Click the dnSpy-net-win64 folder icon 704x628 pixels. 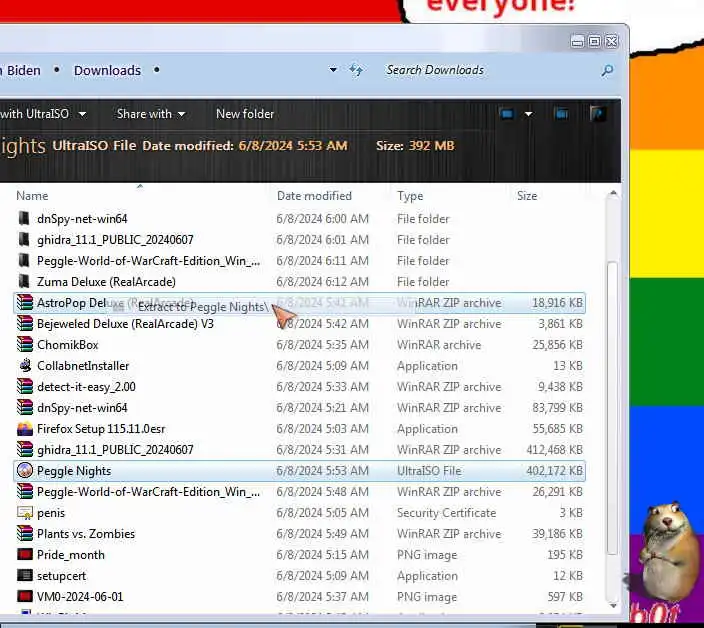click(x=24, y=219)
